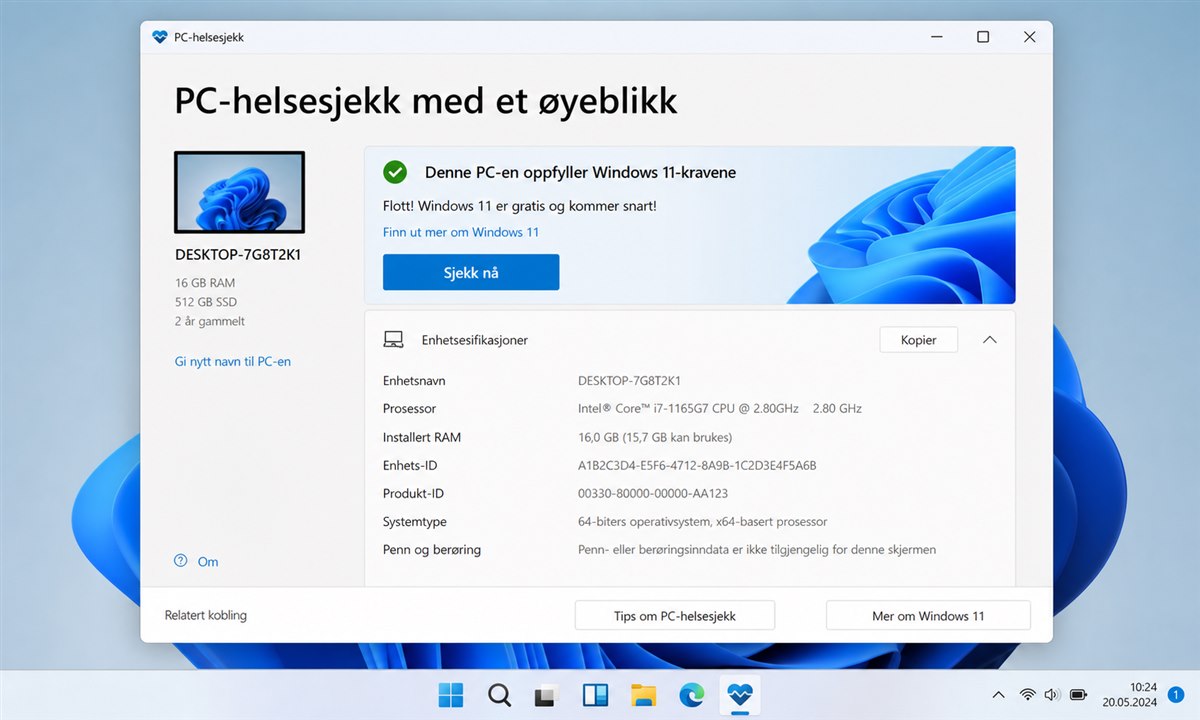
Task: Click the Prosessor label
Action: tap(410, 409)
